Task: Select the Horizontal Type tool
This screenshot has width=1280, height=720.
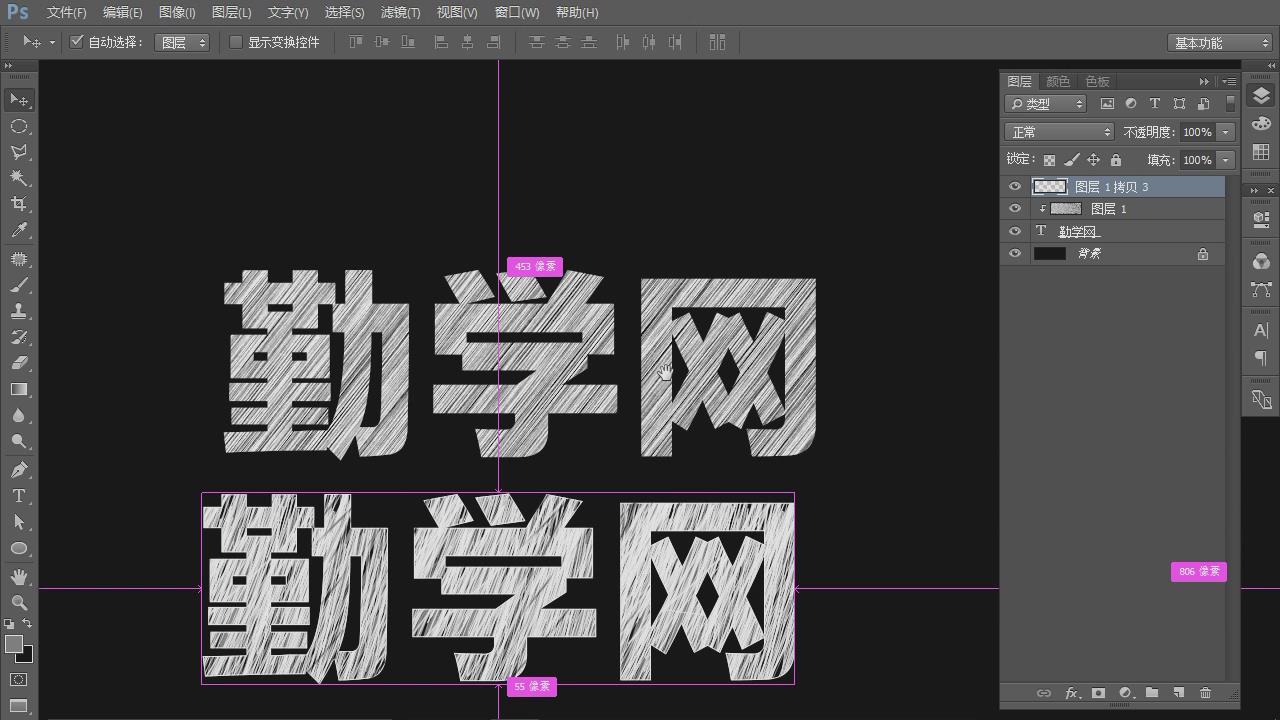Action: (19, 496)
